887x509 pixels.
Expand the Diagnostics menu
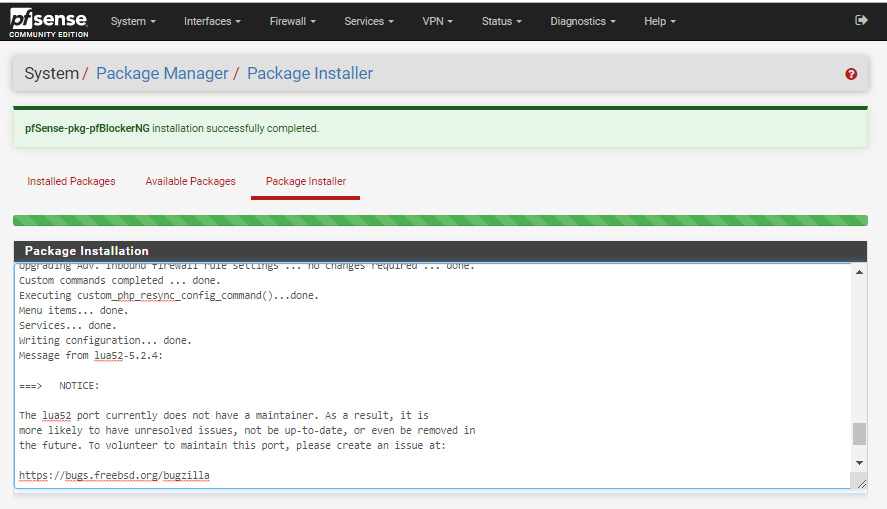(x=583, y=21)
